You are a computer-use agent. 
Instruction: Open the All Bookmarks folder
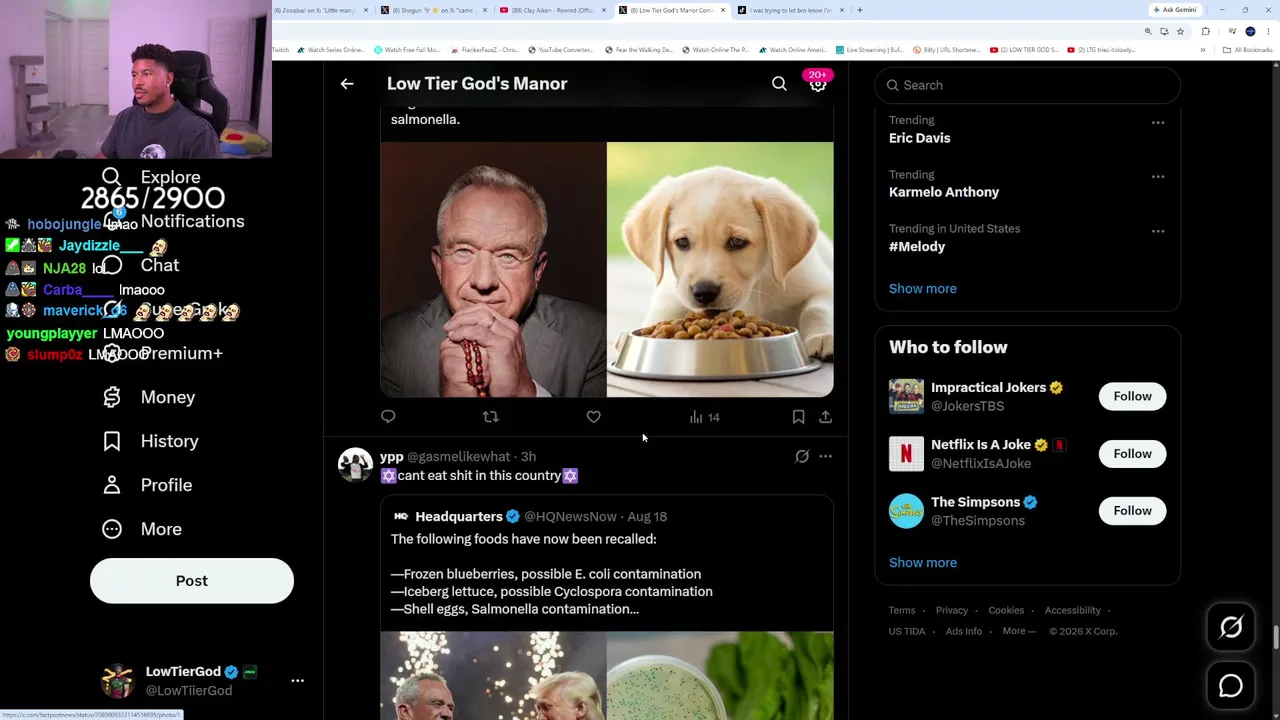click(x=1248, y=50)
